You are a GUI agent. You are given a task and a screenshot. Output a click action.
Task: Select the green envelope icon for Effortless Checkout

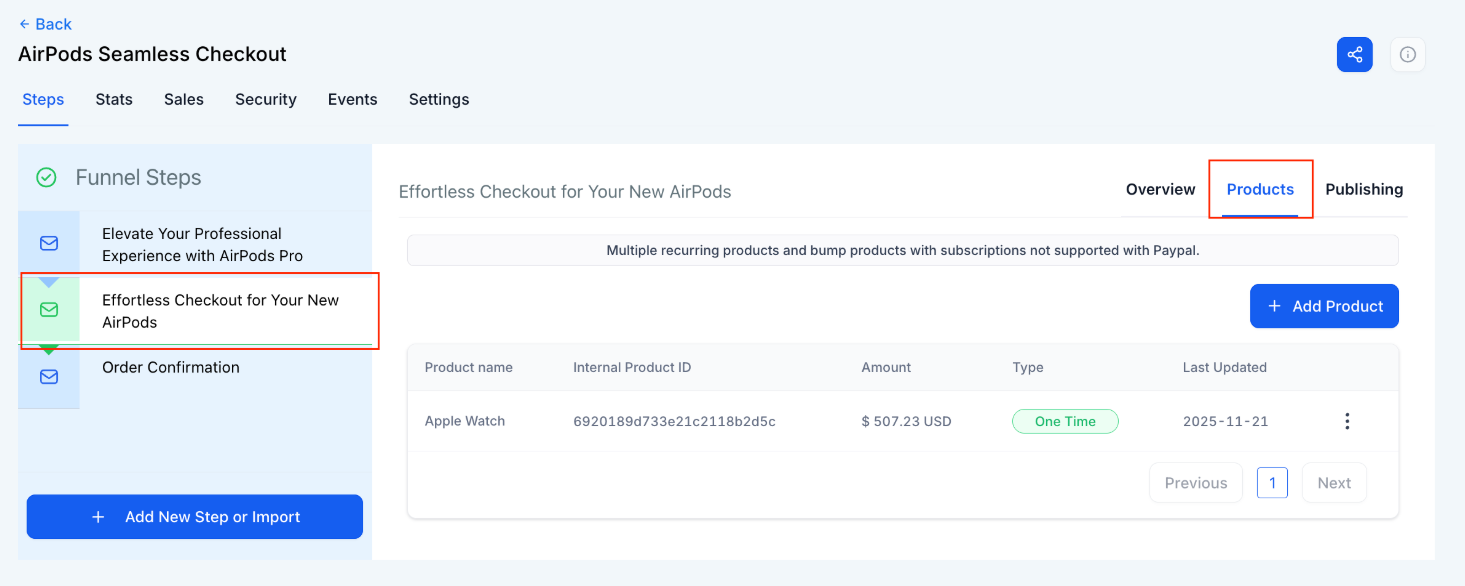click(49, 310)
